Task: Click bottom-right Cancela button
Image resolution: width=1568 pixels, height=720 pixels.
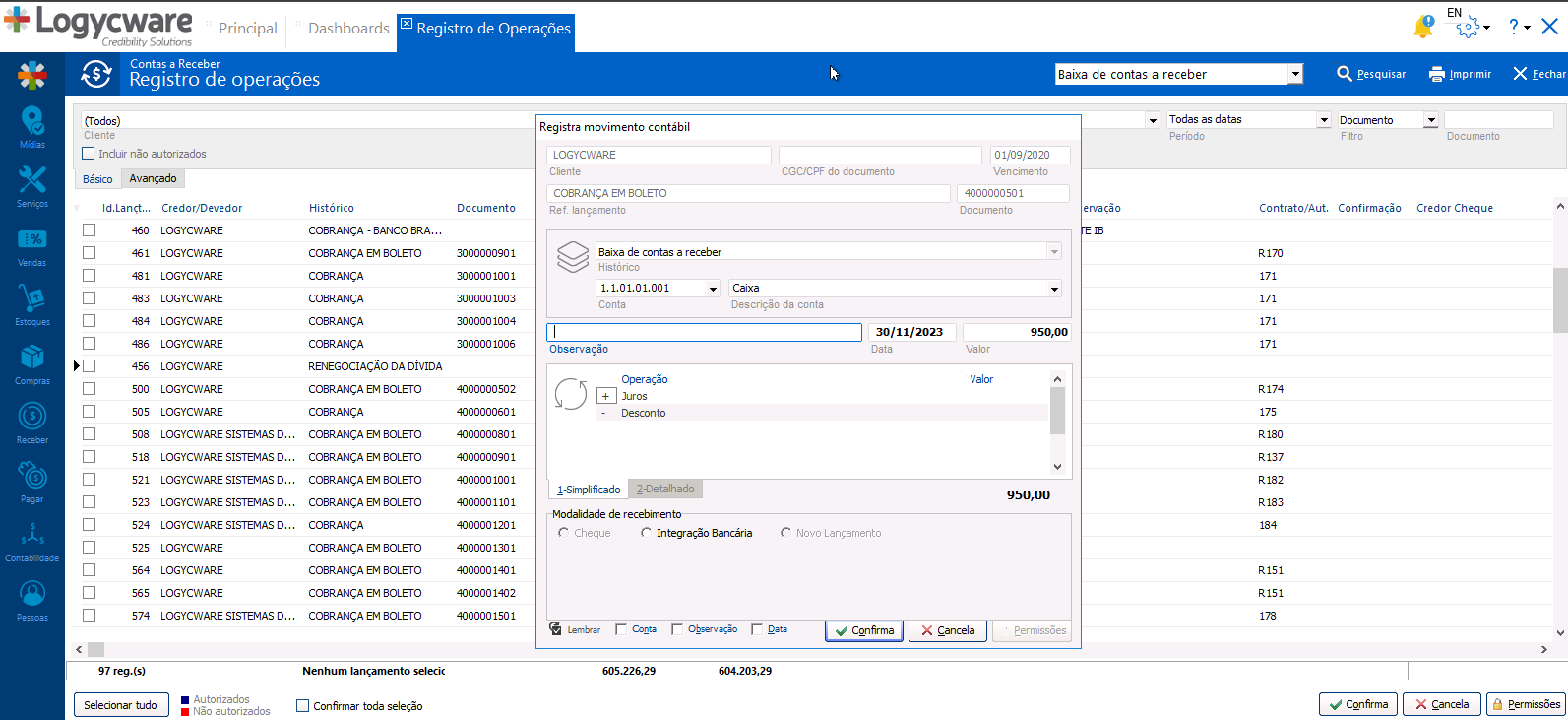Action: click(x=1442, y=704)
